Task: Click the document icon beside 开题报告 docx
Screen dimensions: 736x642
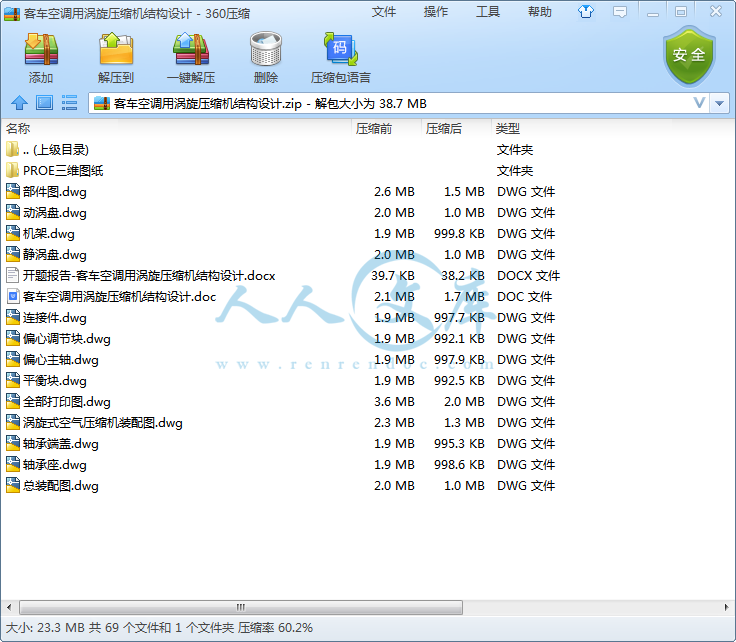Action: 13,275
